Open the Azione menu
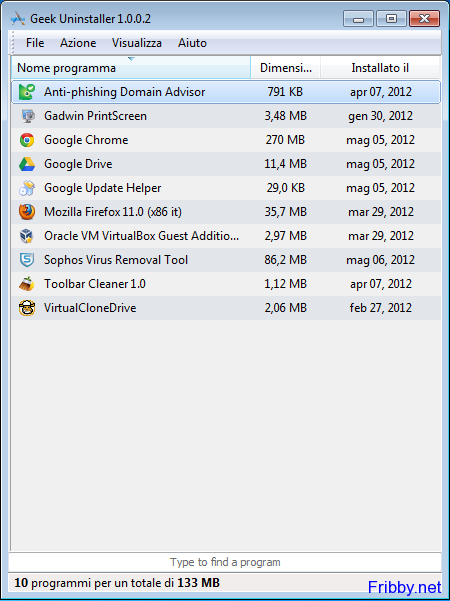450x601 pixels. 78,43
